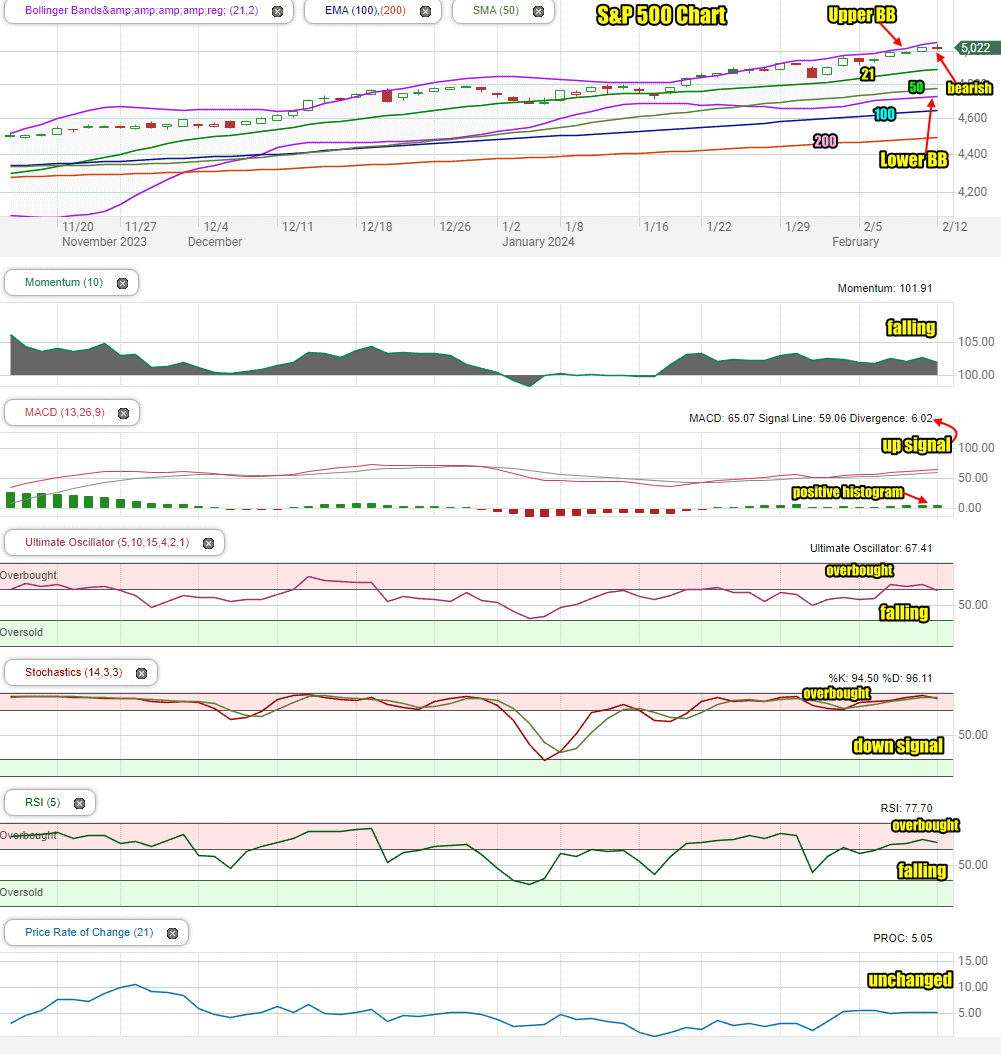The width and height of the screenshot is (1001, 1054).
Task: Click the current price tag 5,022
Action: point(976,48)
